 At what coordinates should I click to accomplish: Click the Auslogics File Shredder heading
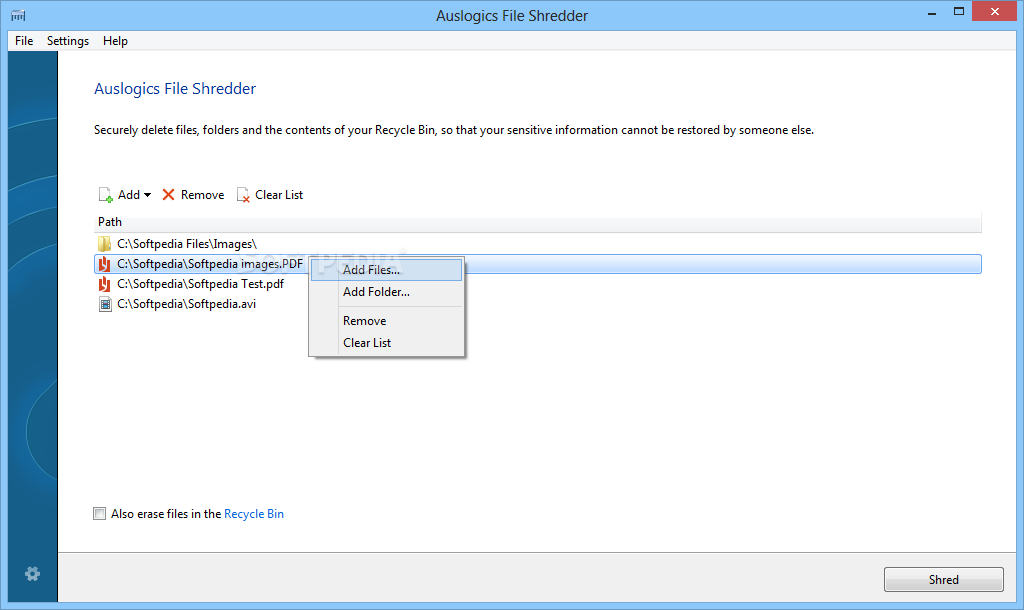[175, 89]
